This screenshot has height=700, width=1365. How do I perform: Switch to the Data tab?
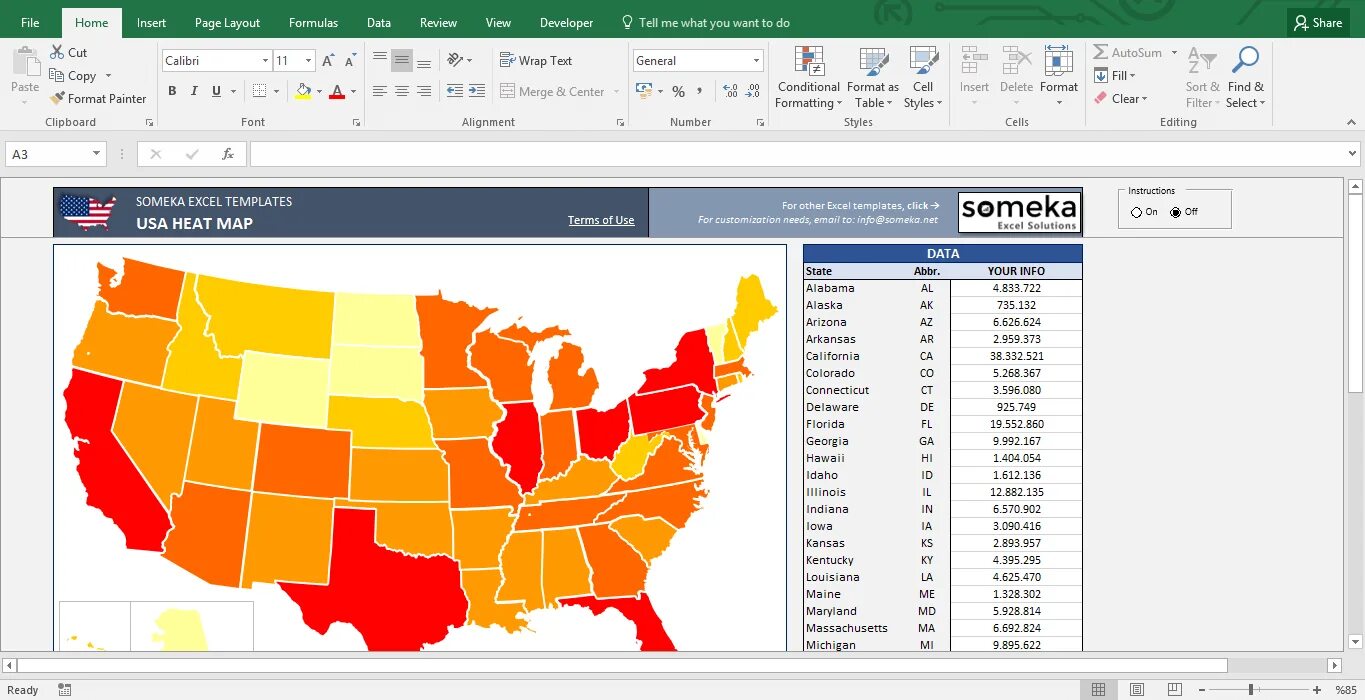pos(379,22)
